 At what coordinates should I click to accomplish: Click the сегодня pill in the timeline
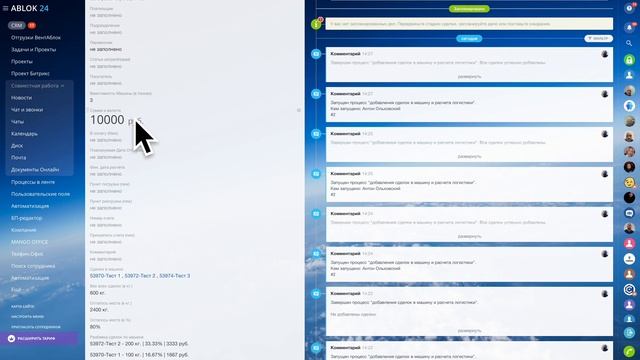pyautogui.click(x=469, y=38)
